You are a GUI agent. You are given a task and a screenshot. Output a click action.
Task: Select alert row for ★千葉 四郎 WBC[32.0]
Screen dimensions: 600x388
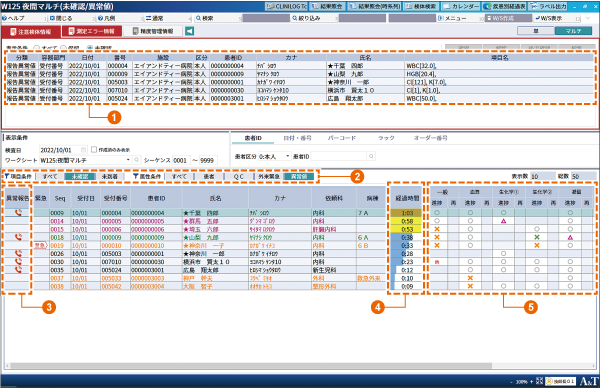pyautogui.click(x=300, y=66)
